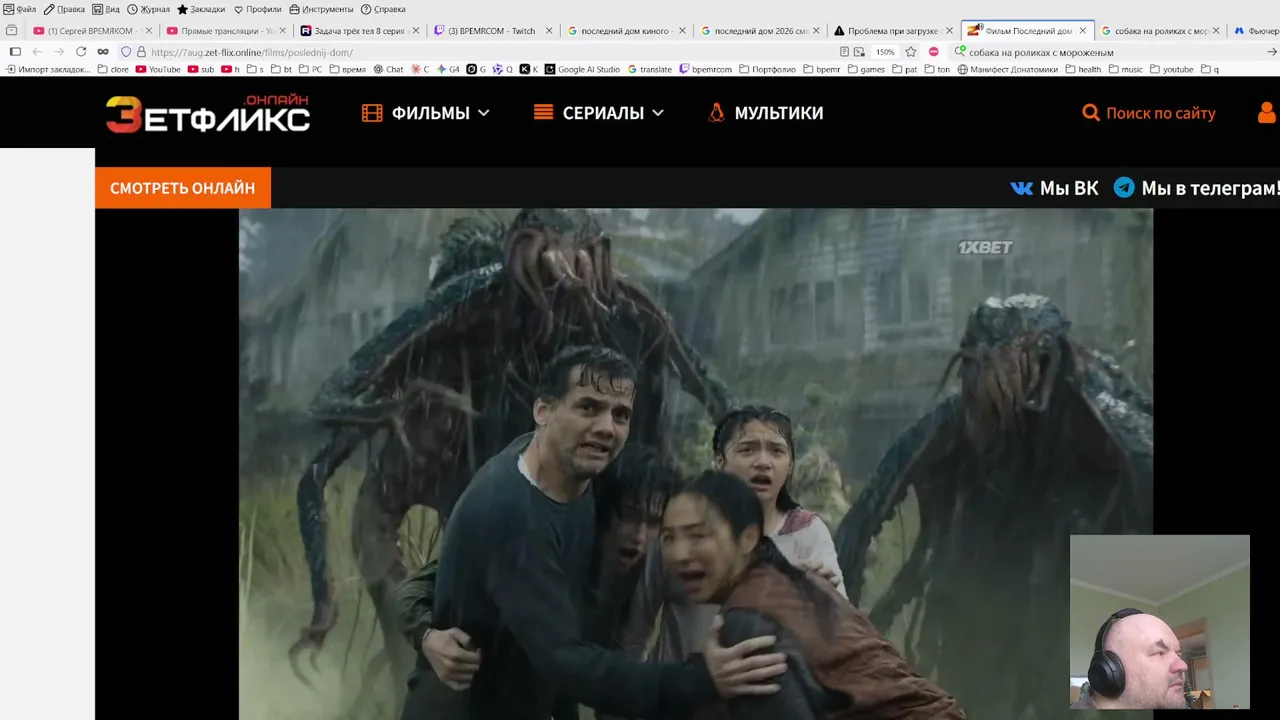Screen dimensions: 1280x720
Task: Open reader view icon in address bar
Action: pyautogui.click(x=845, y=52)
